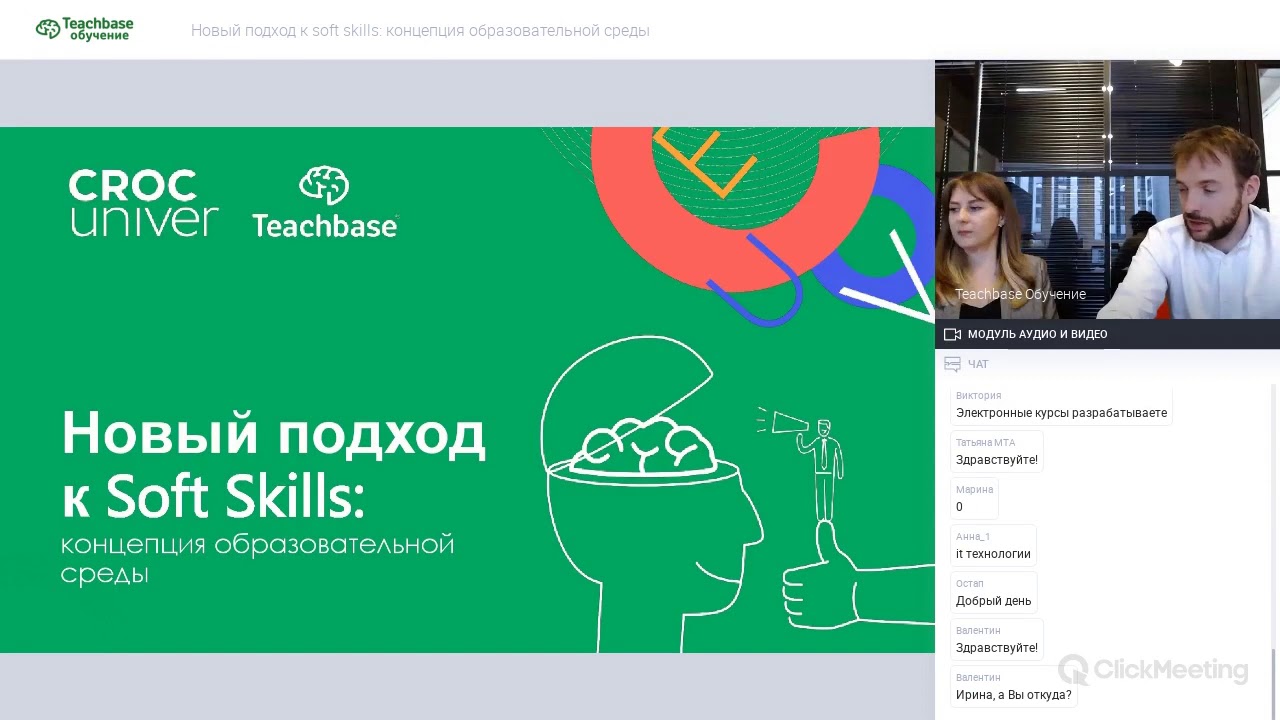Click the chat icon beside ЧАТ
Screen dimensions: 1280x720
[952, 364]
